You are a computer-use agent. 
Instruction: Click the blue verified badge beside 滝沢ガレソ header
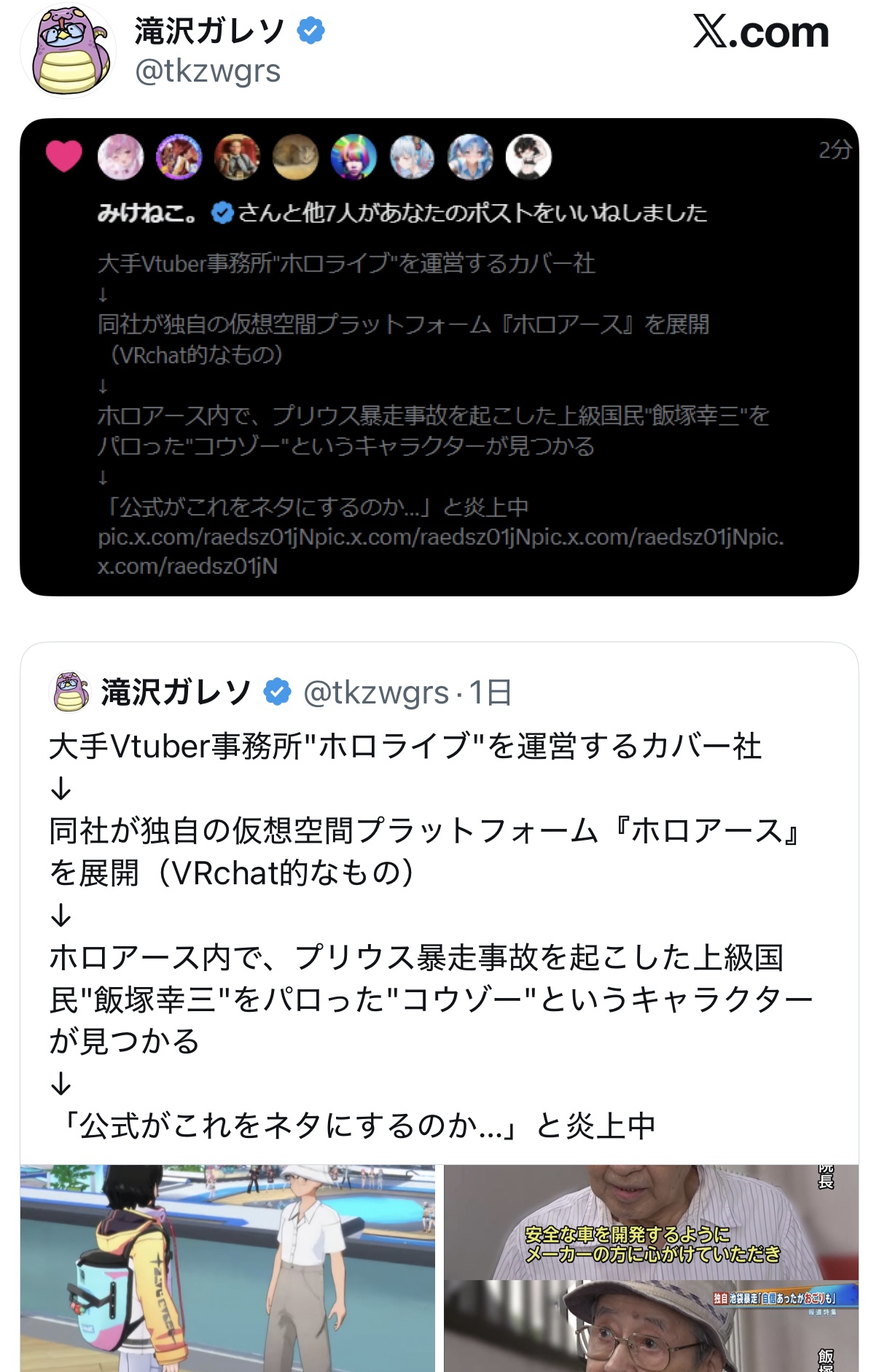tap(311, 31)
